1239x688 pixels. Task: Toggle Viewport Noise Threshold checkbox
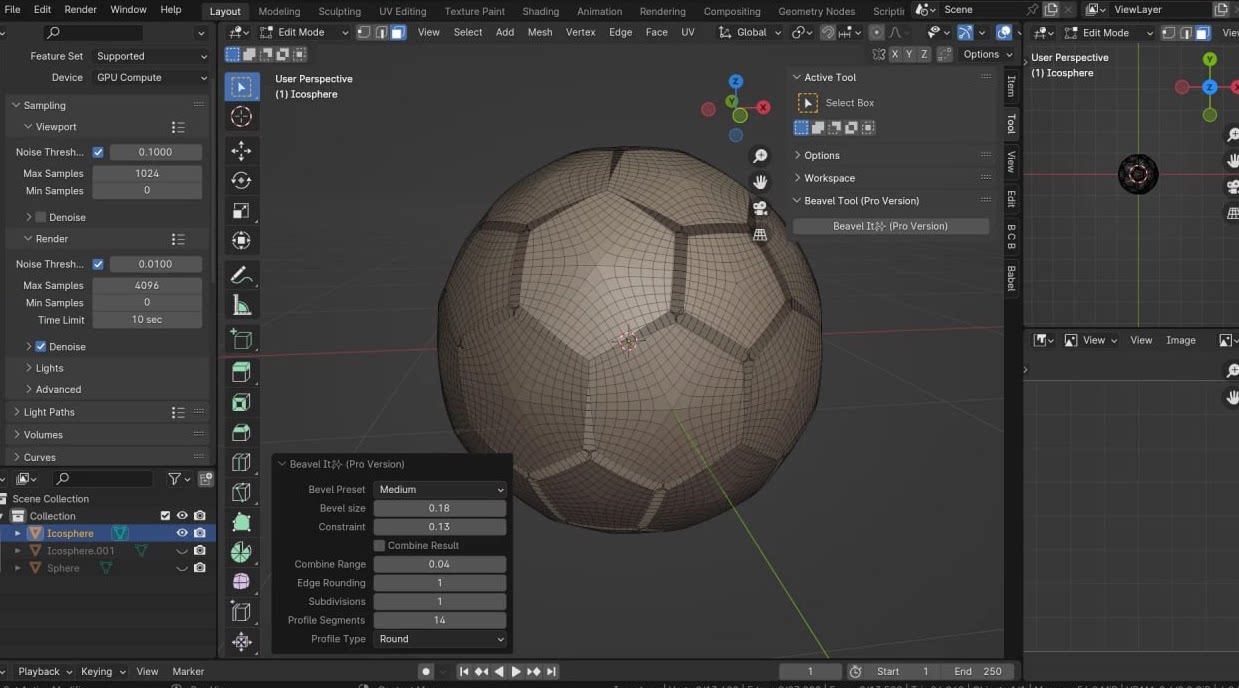click(98, 152)
